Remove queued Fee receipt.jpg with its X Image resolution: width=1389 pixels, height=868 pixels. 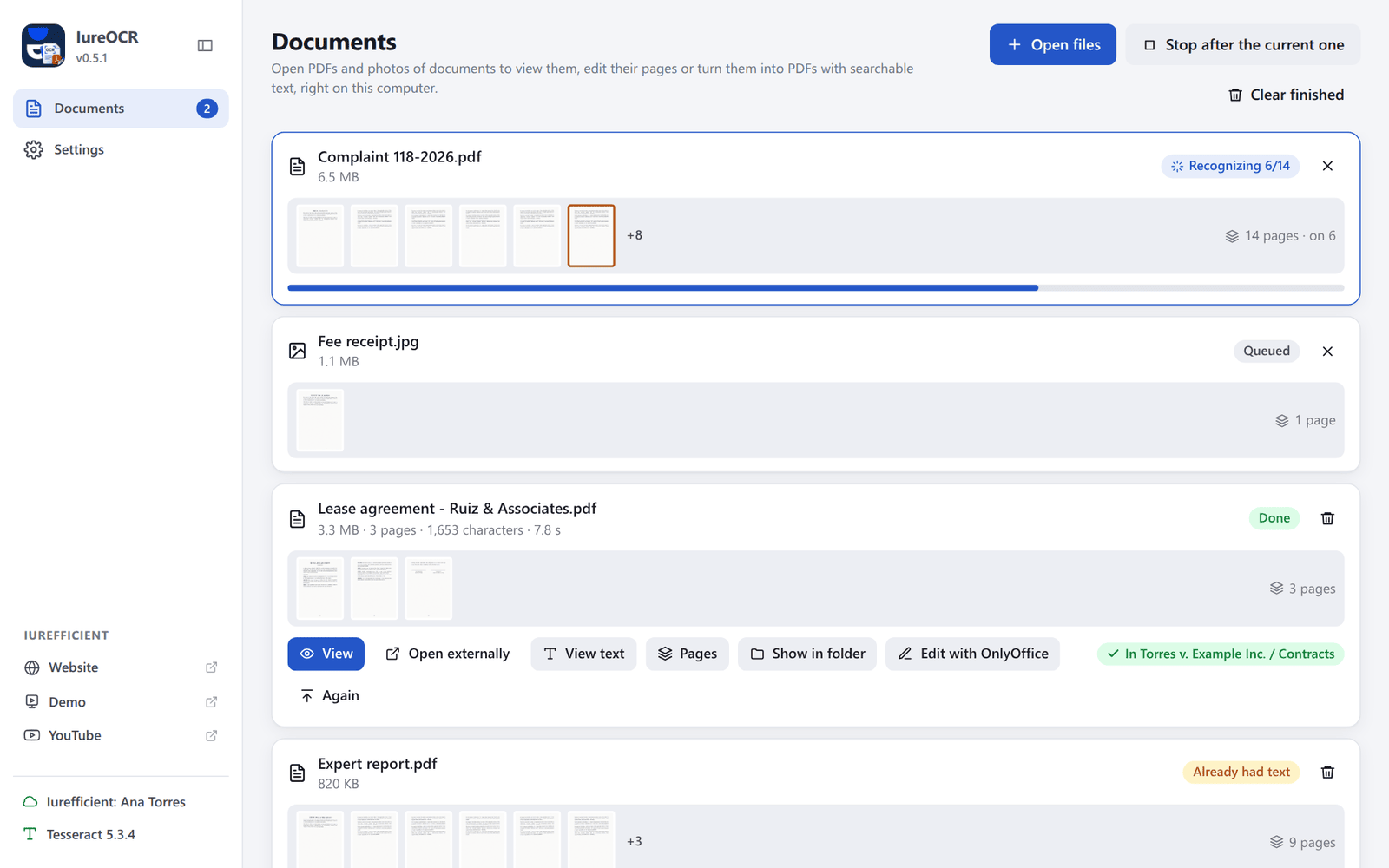pyautogui.click(x=1327, y=351)
